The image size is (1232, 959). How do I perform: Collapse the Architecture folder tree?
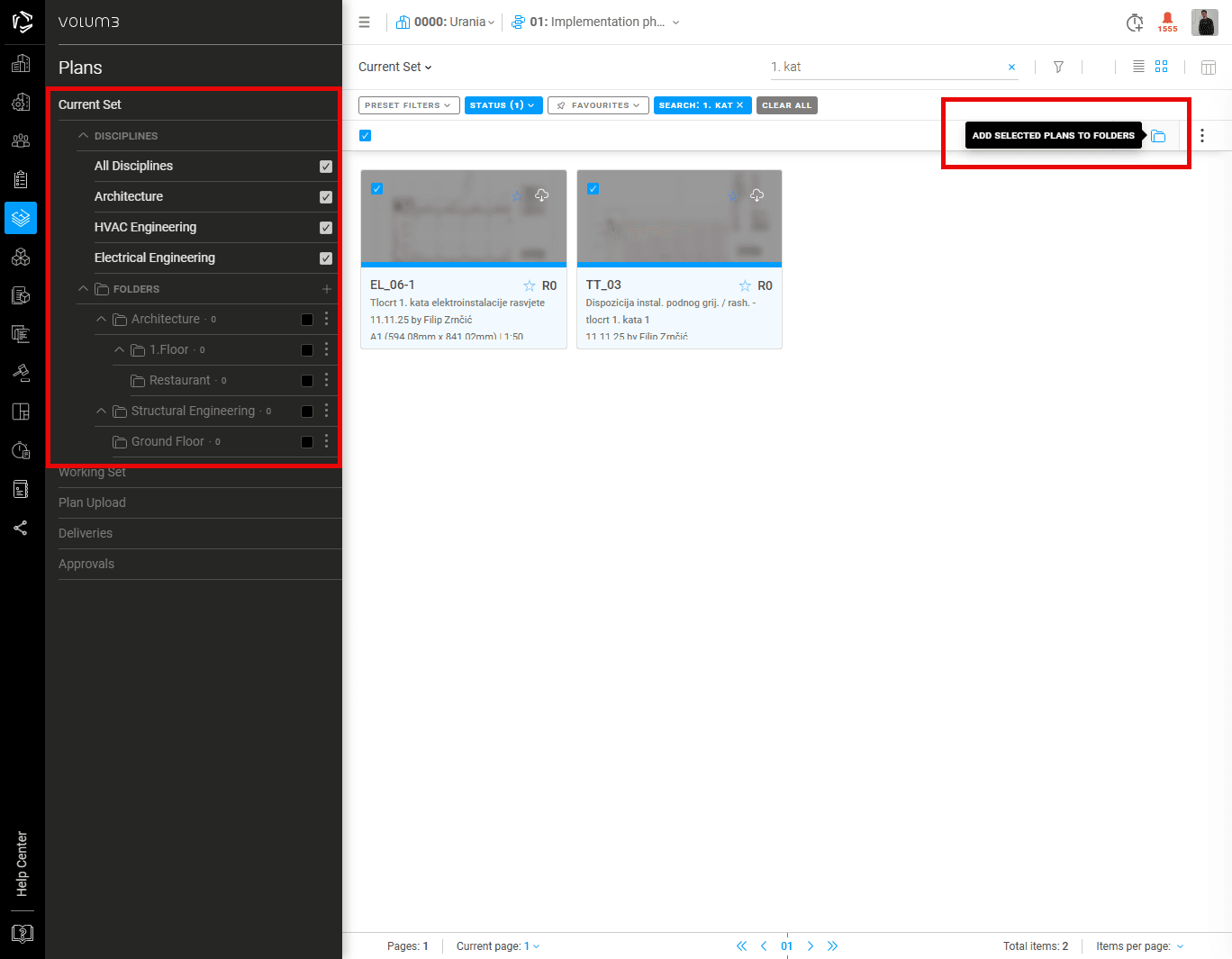pos(101,319)
